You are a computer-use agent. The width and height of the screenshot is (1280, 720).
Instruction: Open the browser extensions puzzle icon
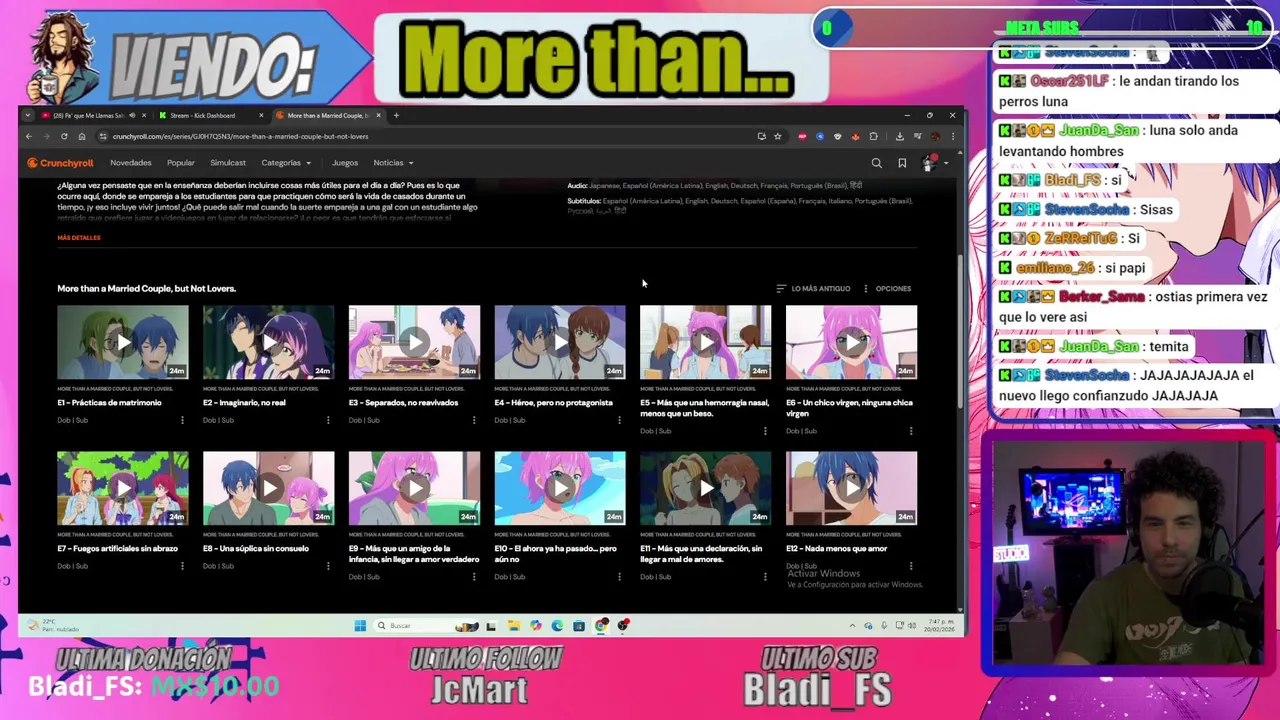tap(873, 136)
